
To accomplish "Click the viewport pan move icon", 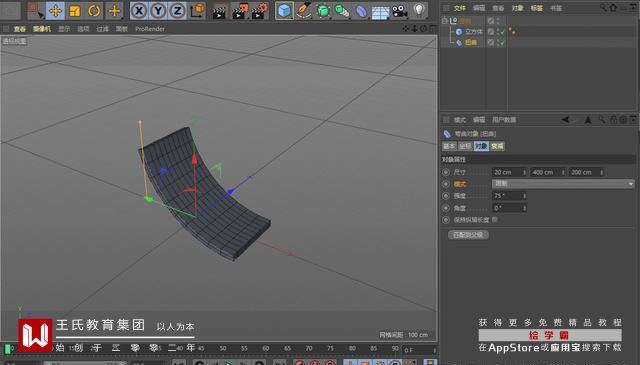I will 406,29.
